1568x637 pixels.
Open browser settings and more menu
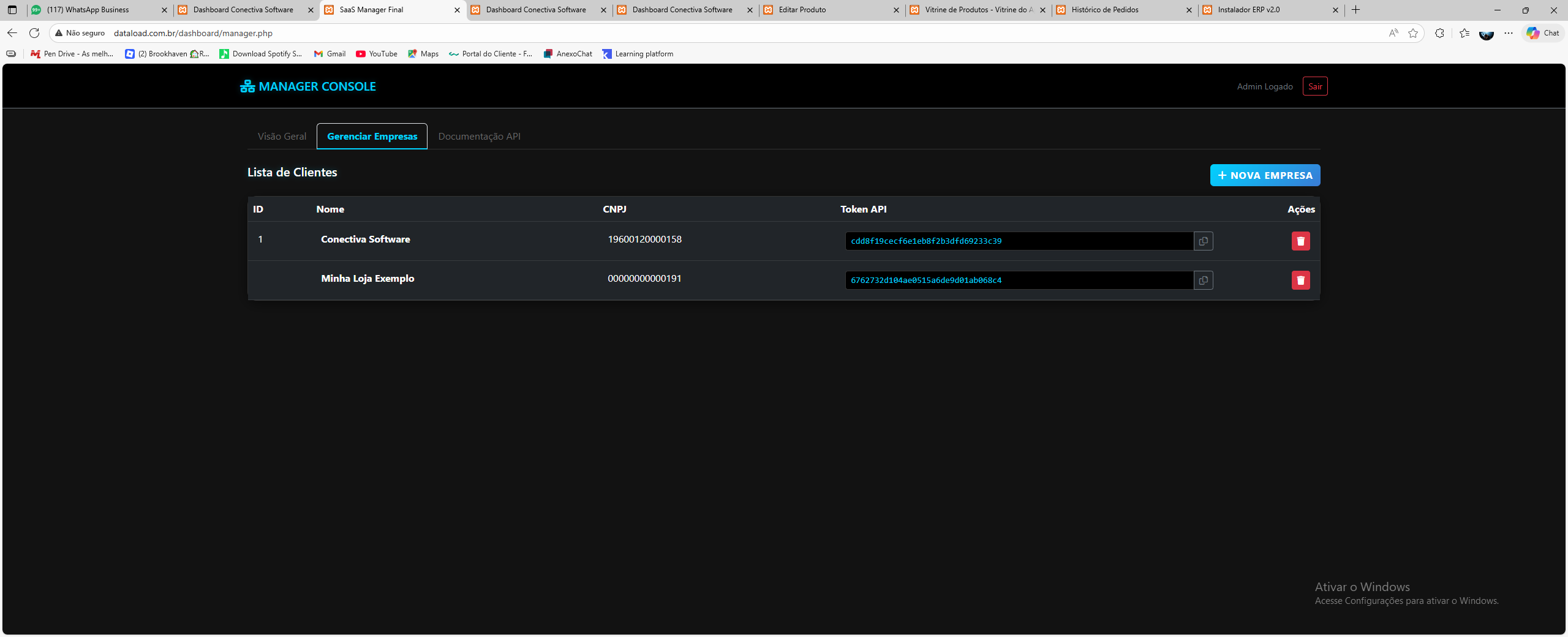coord(1509,33)
